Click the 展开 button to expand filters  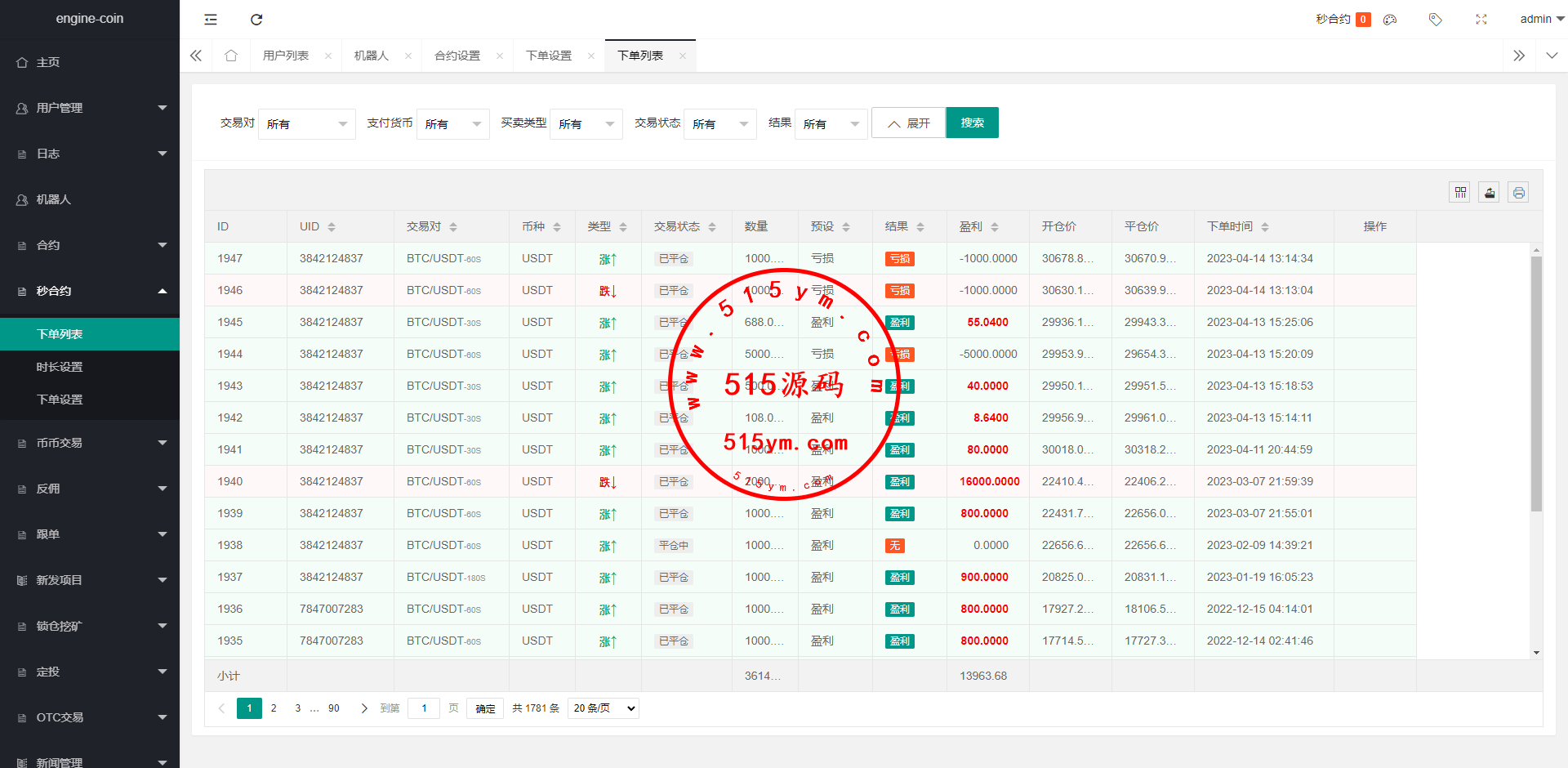point(908,123)
